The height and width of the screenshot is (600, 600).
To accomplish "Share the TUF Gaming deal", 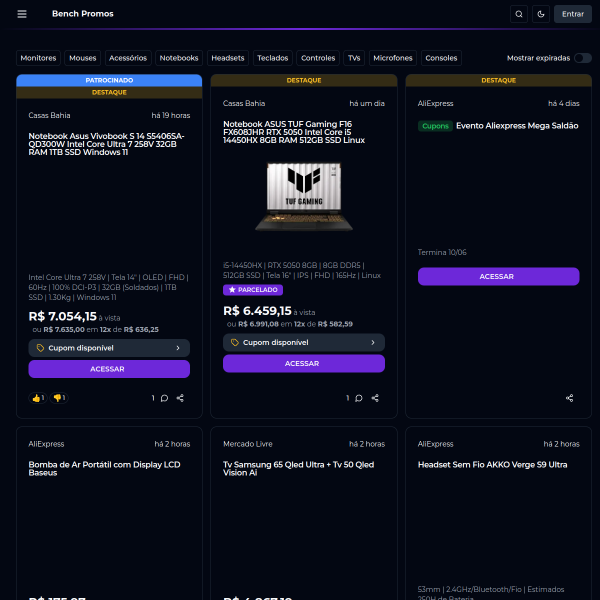I will (x=375, y=398).
